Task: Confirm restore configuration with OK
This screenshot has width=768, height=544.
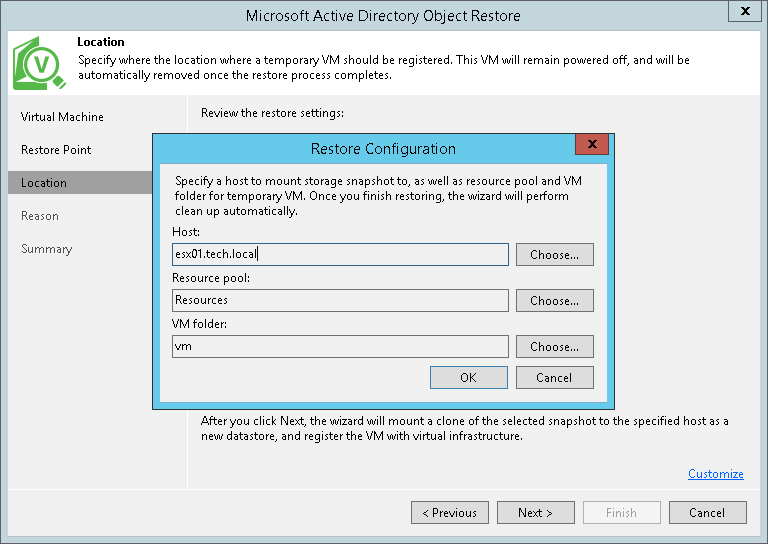Action: pos(468,377)
